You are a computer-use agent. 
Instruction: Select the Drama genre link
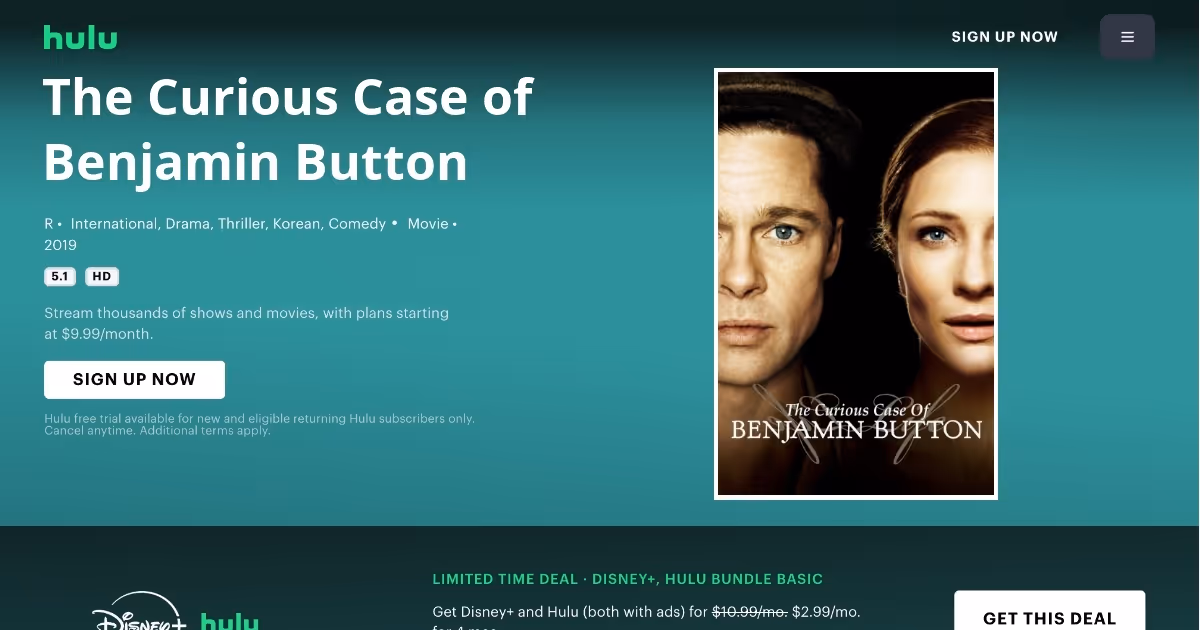pos(188,224)
